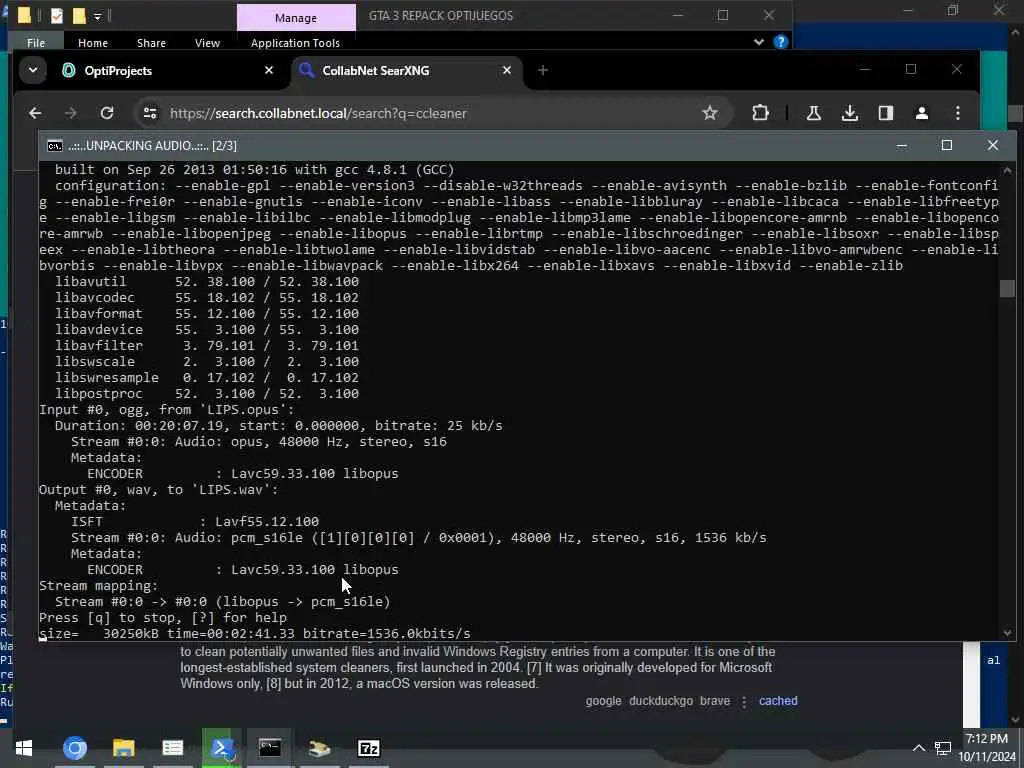Open the google link under search result

(603, 701)
